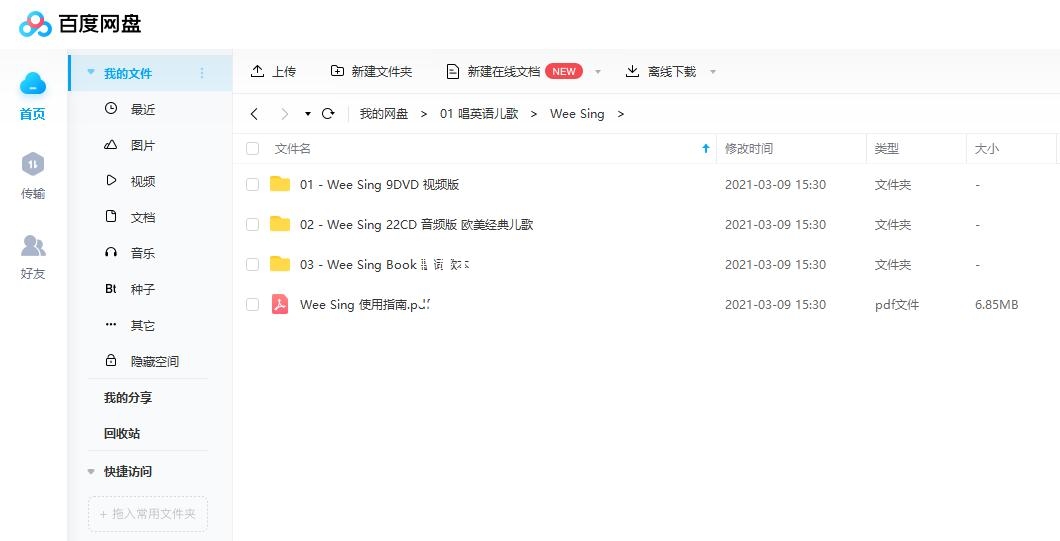Click the offline download arrow icon
The height and width of the screenshot is (541, 1060).
click(632, 71)
